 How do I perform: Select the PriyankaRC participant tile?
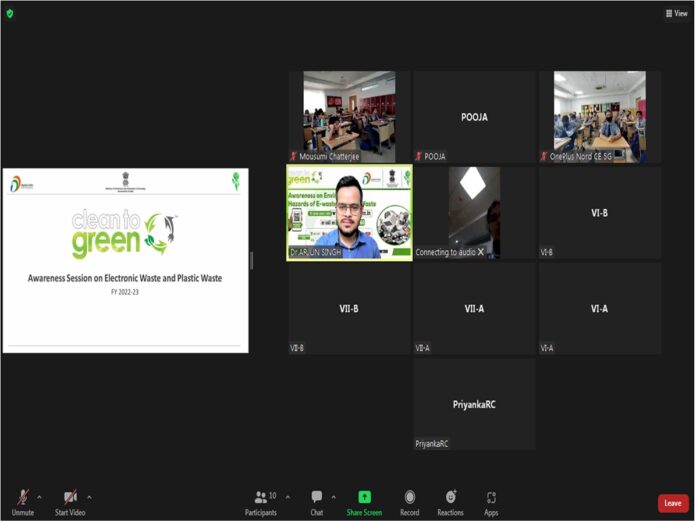[474, 404]
